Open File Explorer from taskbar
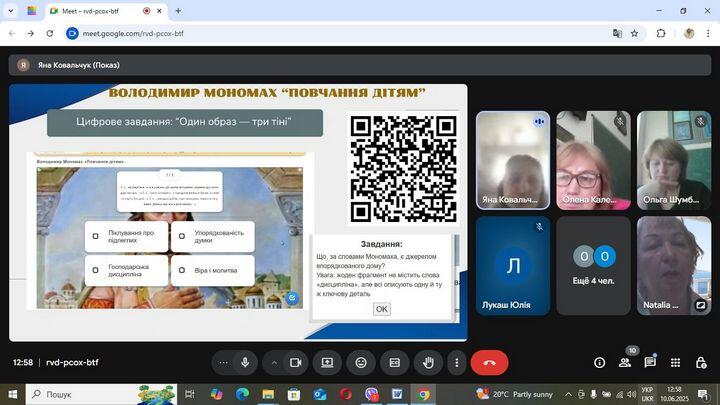The width and height of the screenshot is (720, 405). (268, 394)
